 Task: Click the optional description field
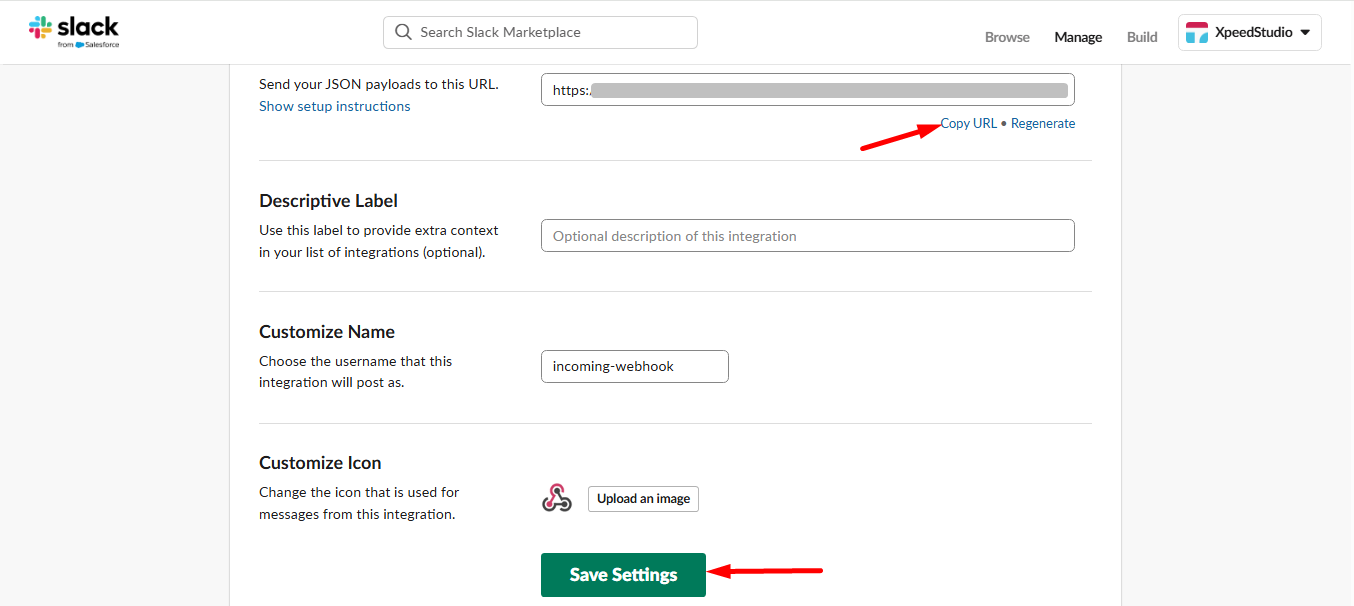(x=807, y=235)
